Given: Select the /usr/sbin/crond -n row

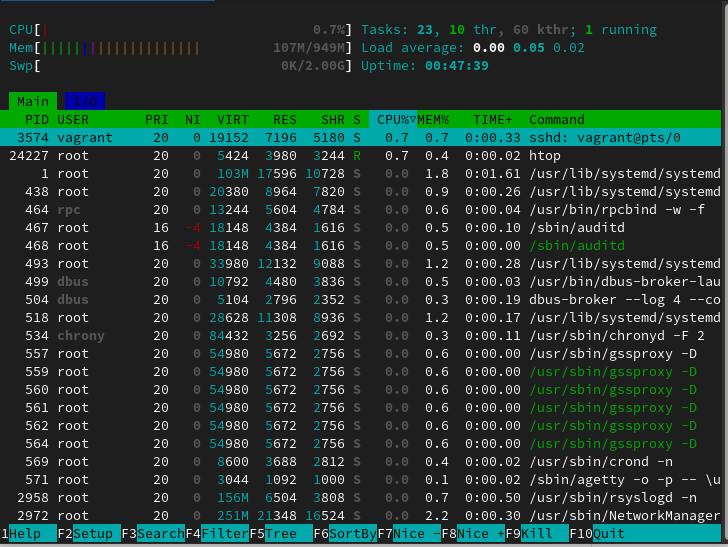Looking at the screenshot, I should pyautogui.click(x=360, y=462).
